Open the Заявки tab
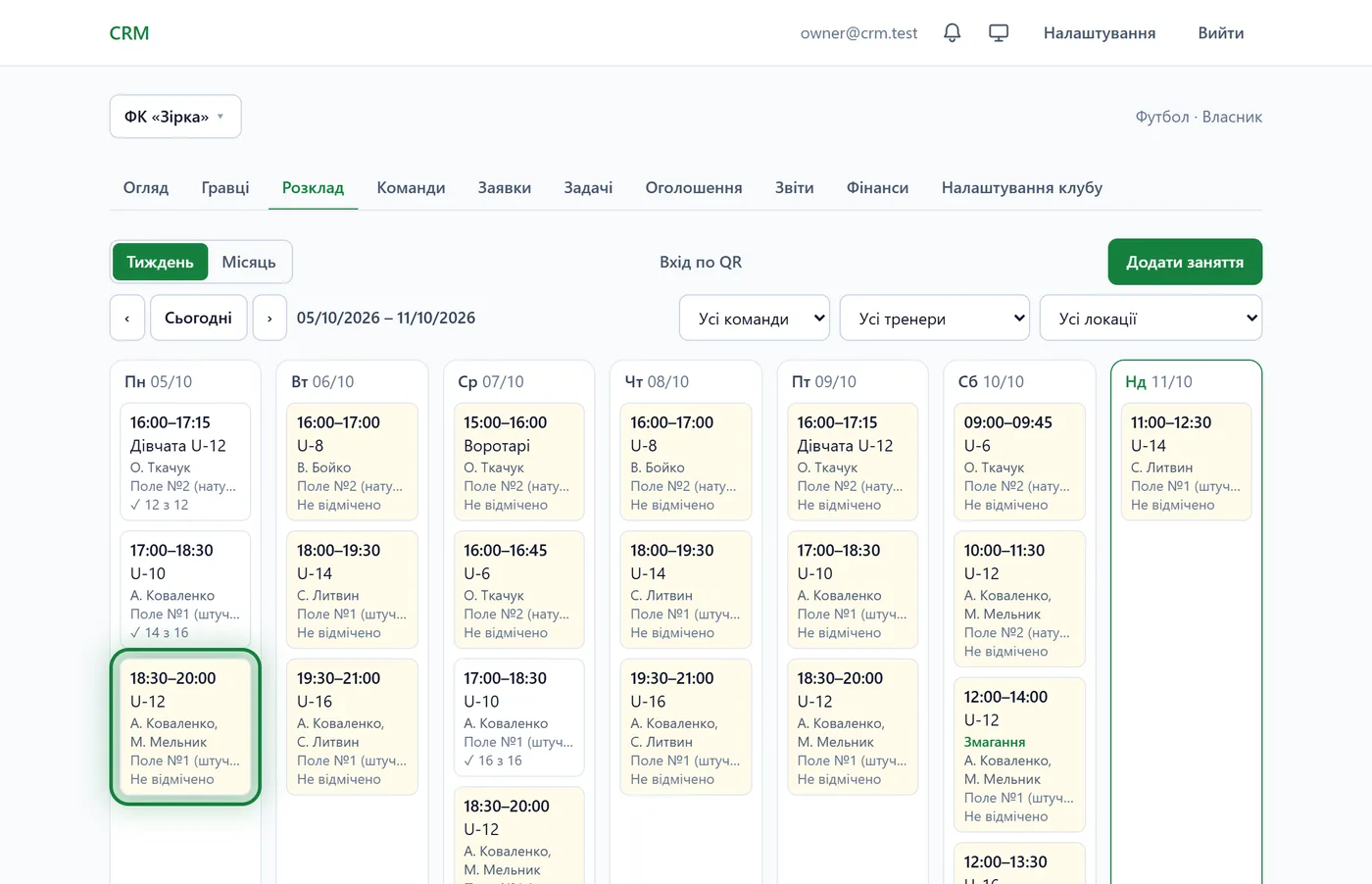Image resolution: width=1372 pixels, height=884 pixels. click(505, 187)
